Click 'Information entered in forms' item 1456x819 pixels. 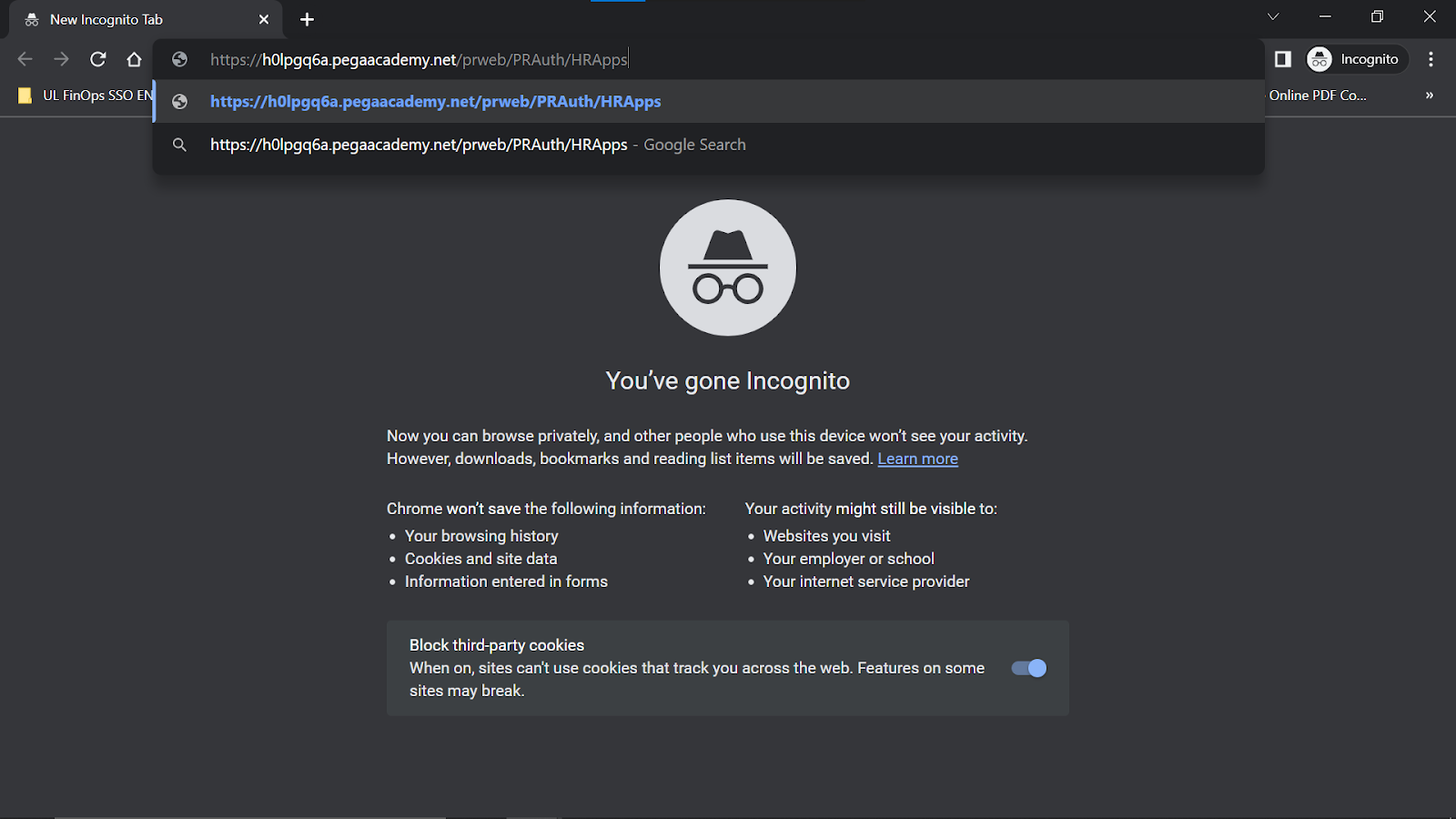pos(506,581)
